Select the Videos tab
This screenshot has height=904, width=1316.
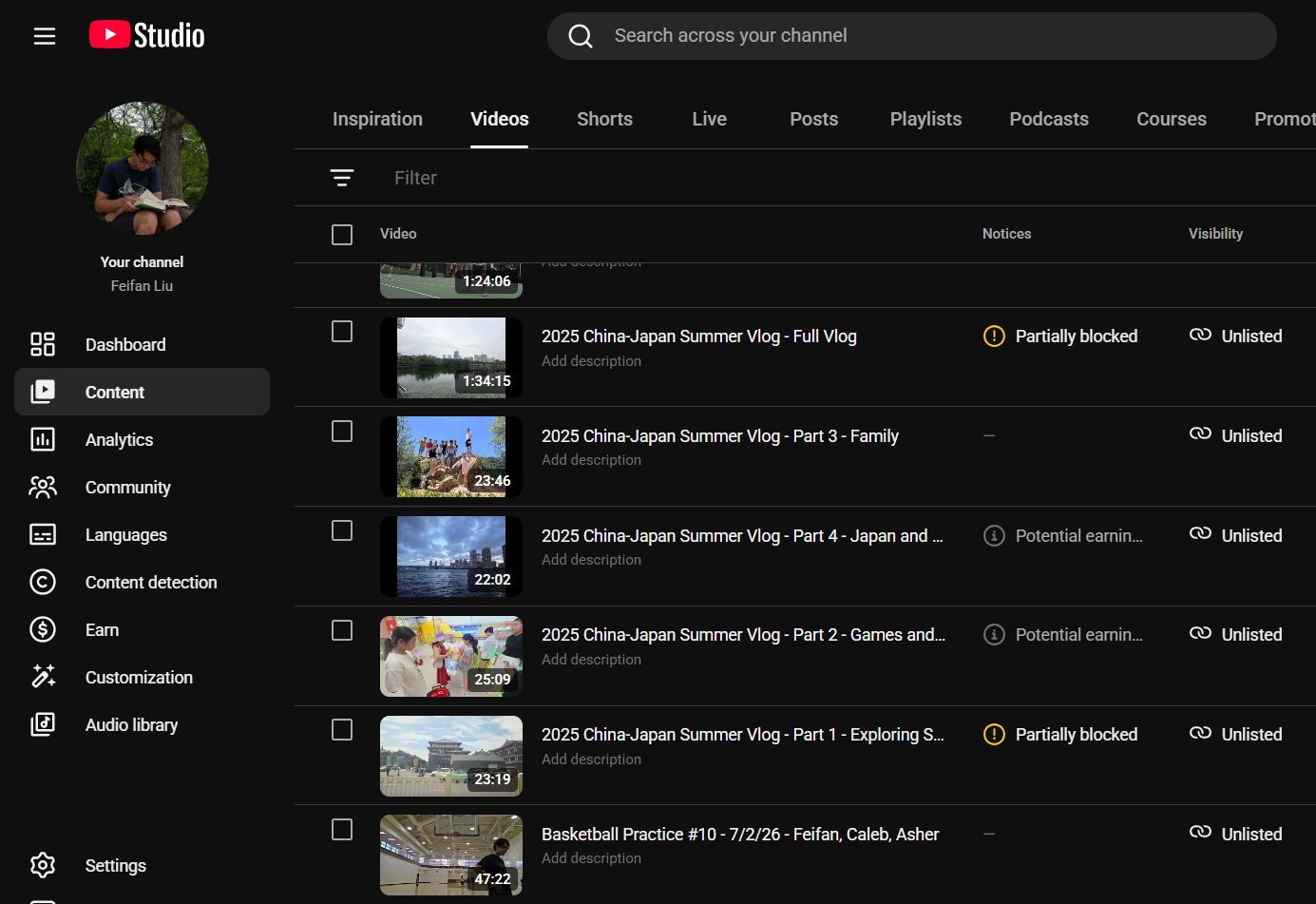tap(500, 119)
